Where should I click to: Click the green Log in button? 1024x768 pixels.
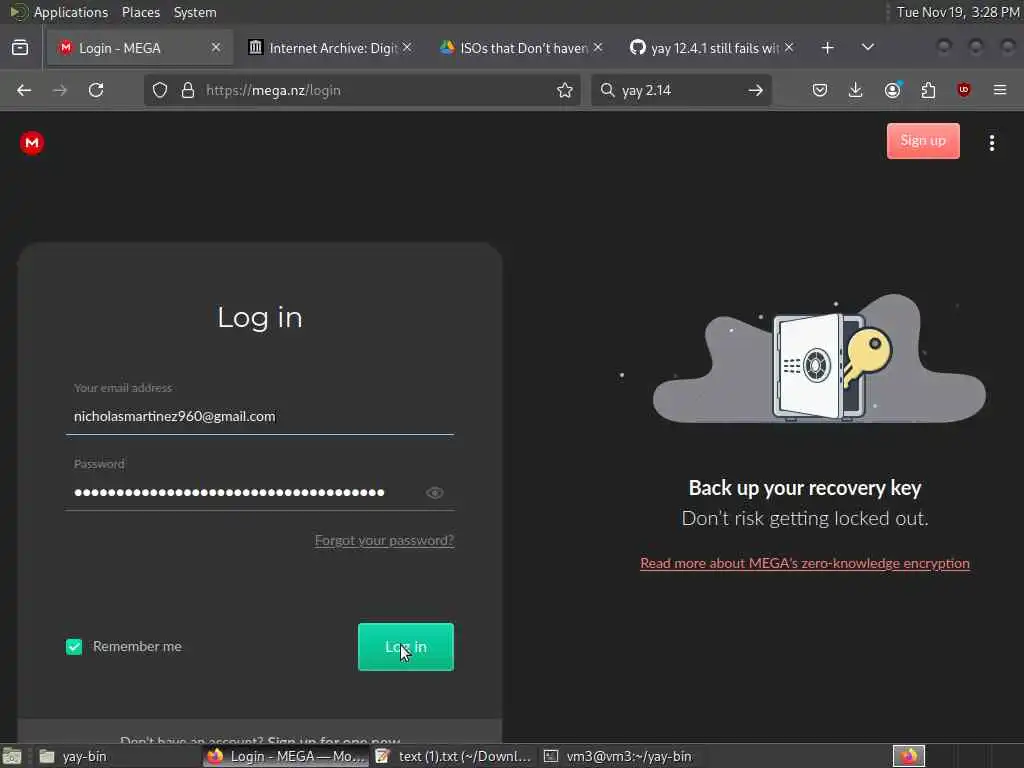pyautogui.click(x=406, y=647)
